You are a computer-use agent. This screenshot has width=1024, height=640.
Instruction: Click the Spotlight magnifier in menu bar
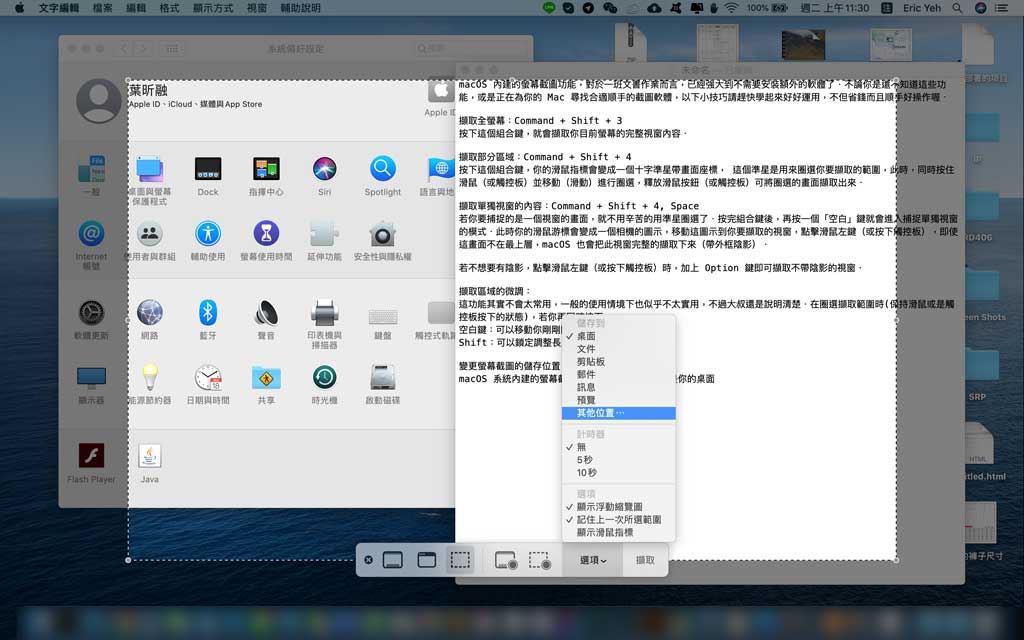pos(957,8)
